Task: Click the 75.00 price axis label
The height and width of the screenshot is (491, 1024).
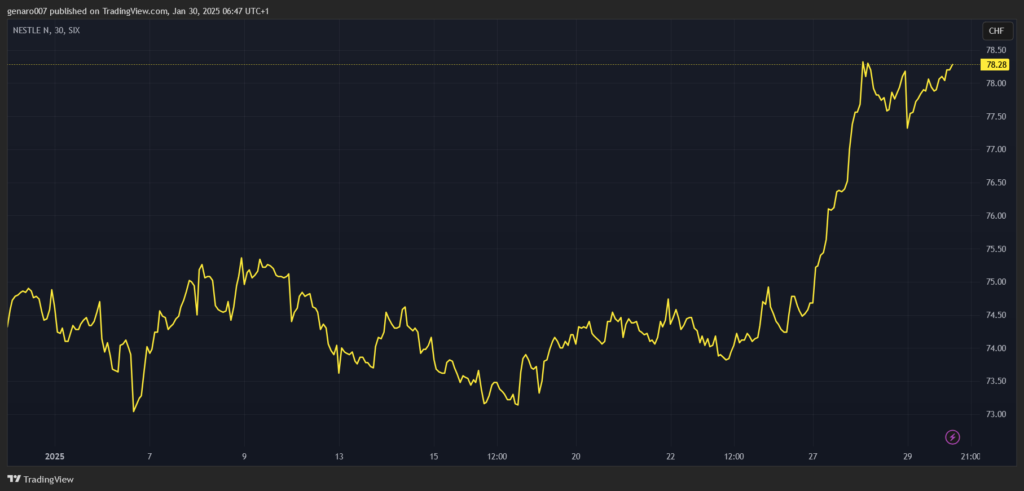Action: (995, 282)
